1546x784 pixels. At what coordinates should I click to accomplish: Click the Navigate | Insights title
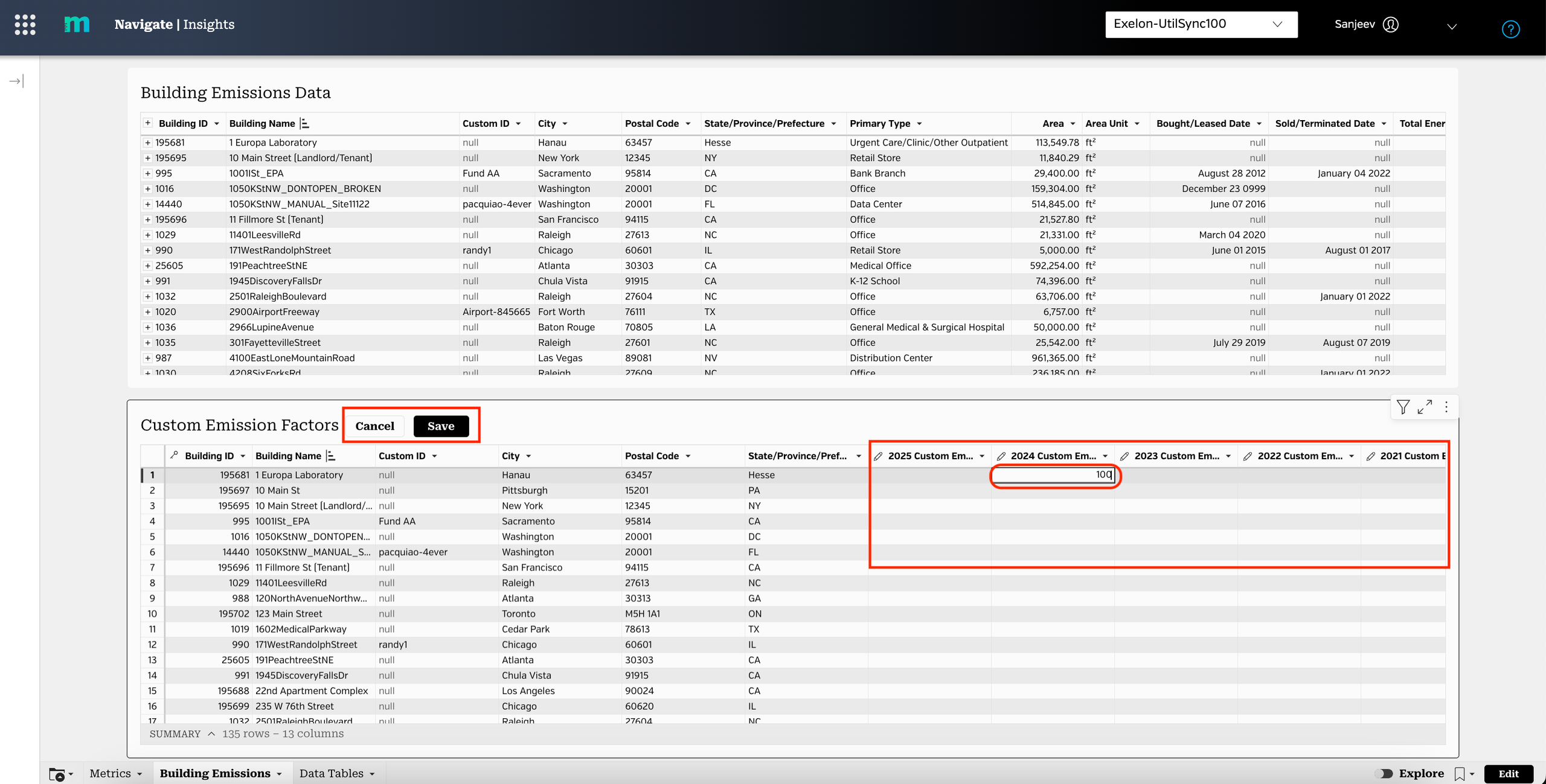175,24
